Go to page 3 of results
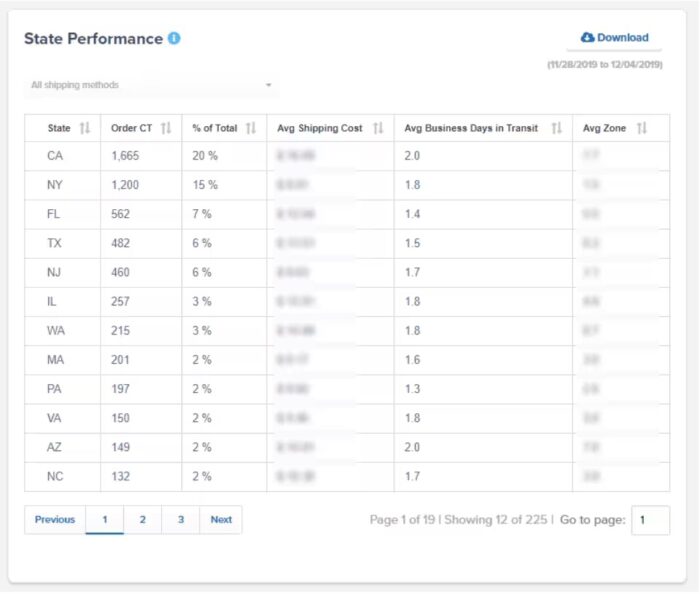The height and width of the screenshot is (594, 700). [181, 520]
